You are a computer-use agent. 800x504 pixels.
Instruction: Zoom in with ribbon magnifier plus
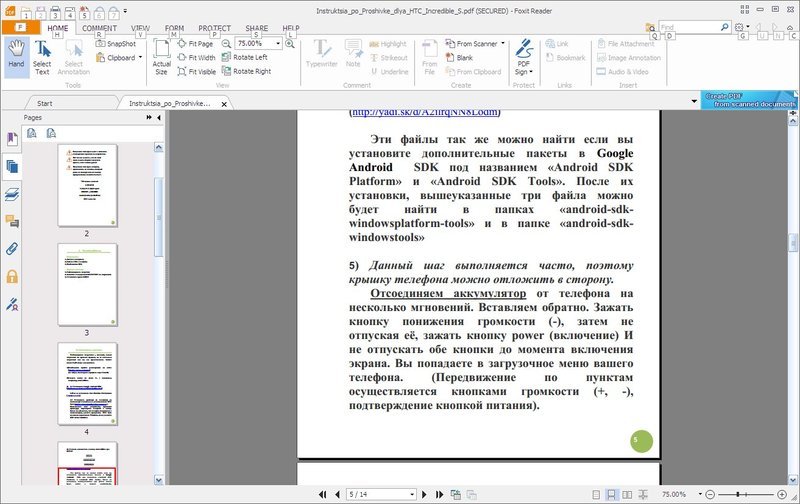pos(290,44)
